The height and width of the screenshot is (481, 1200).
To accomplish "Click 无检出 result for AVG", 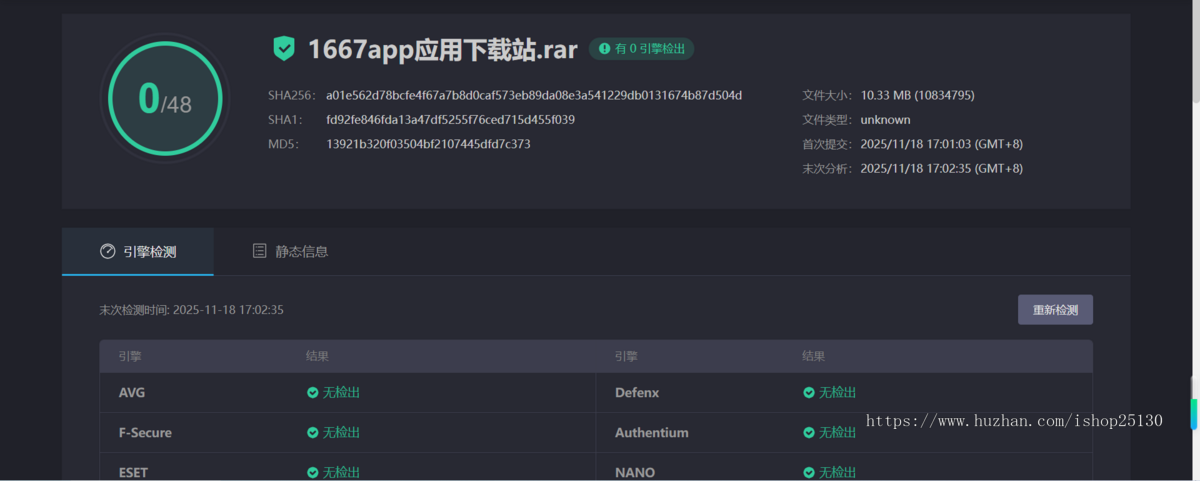I will (x=341, y=393).
